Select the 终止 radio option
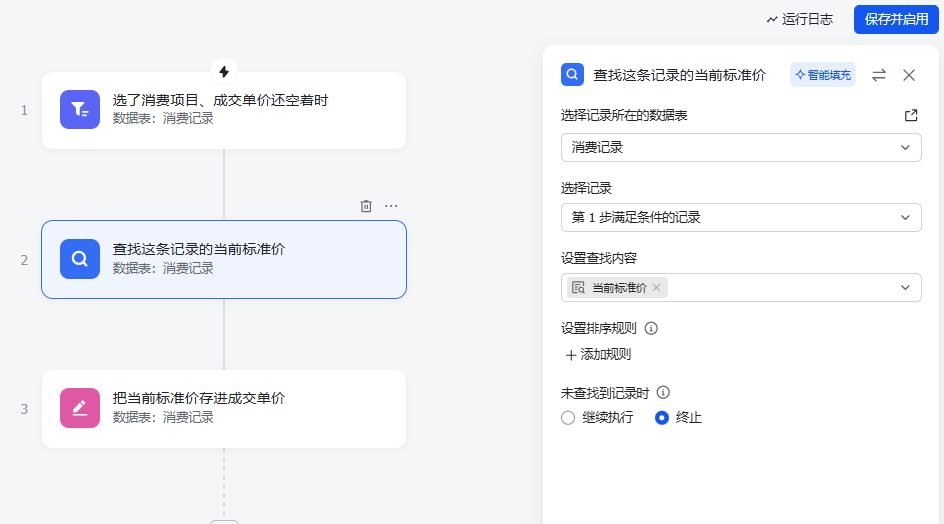944x524 pixels. [662, 417]
